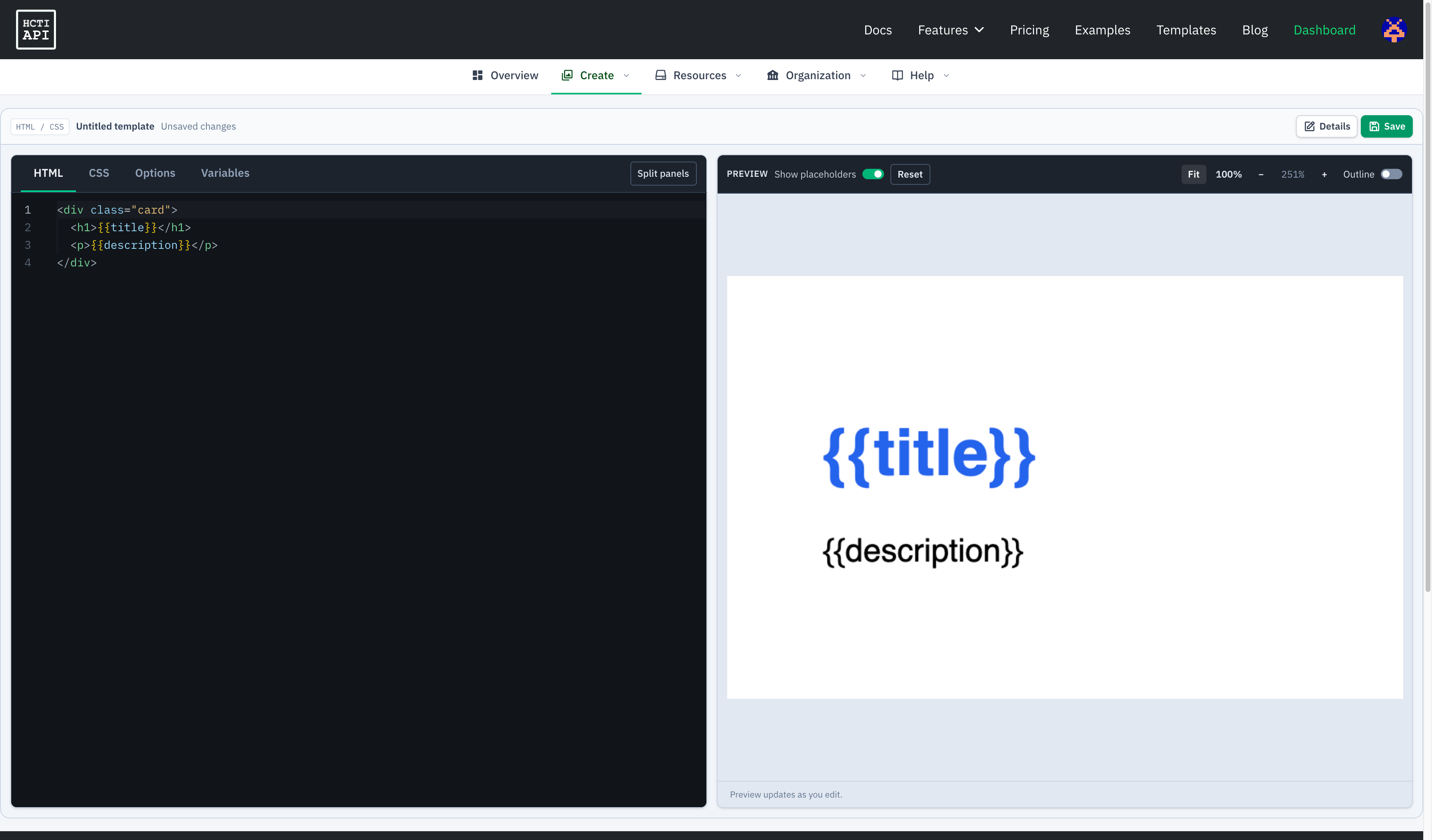Viewport: 1432px width, 840px height.
Task: Click line number 4 in gutter
Action: point(27,262)
